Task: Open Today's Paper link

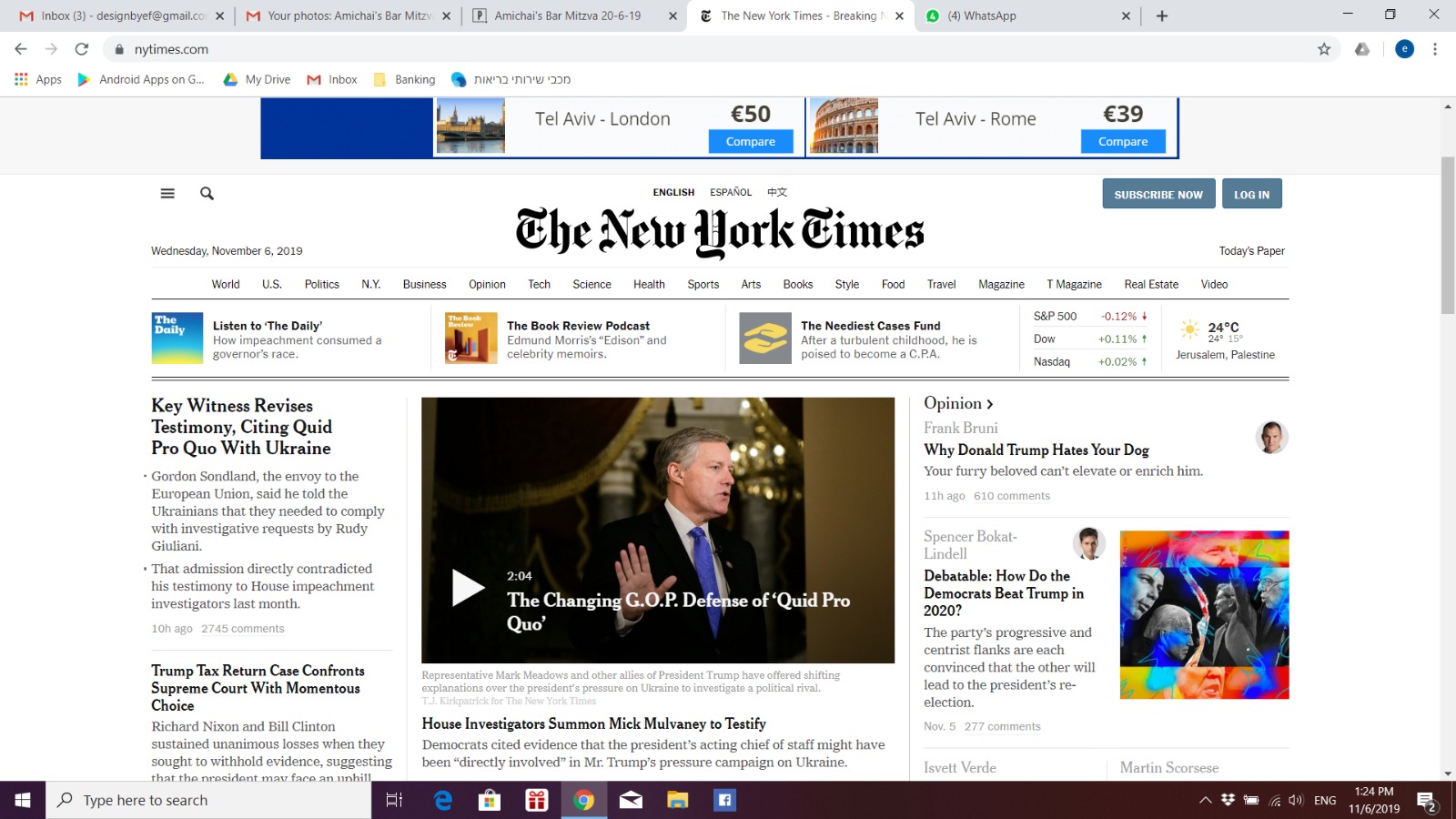Action: [1251, 251]
